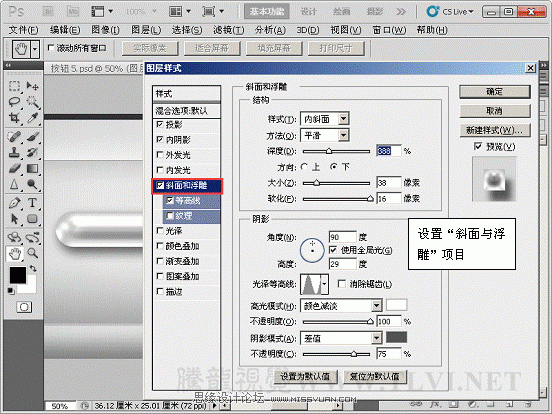Select the 上 direction radio button

click(305, 167)
